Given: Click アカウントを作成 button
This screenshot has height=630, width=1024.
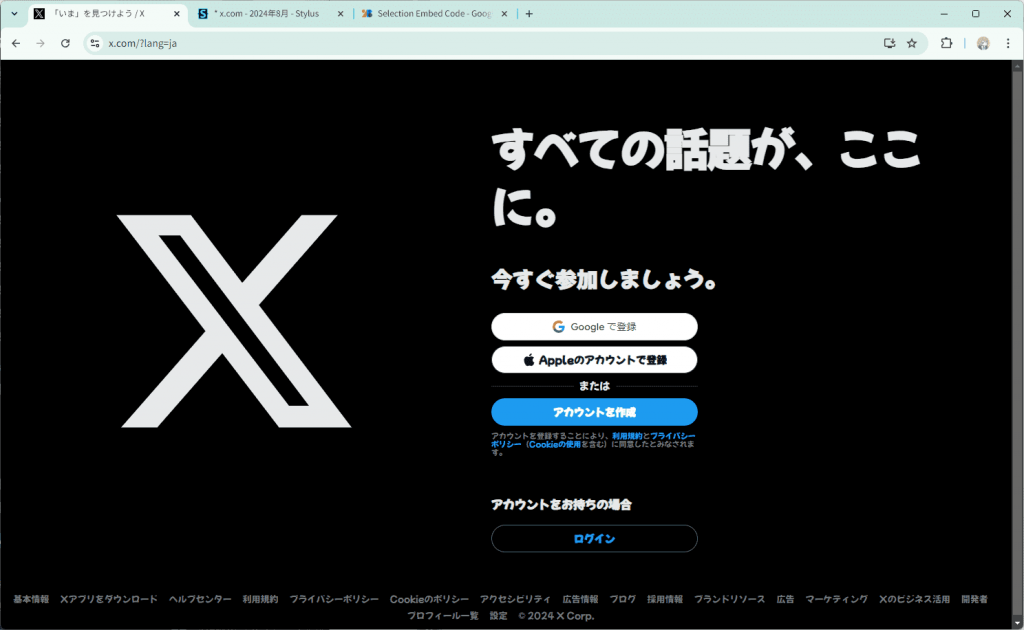Looking at the screenshot, I should (x=594, y=412).
